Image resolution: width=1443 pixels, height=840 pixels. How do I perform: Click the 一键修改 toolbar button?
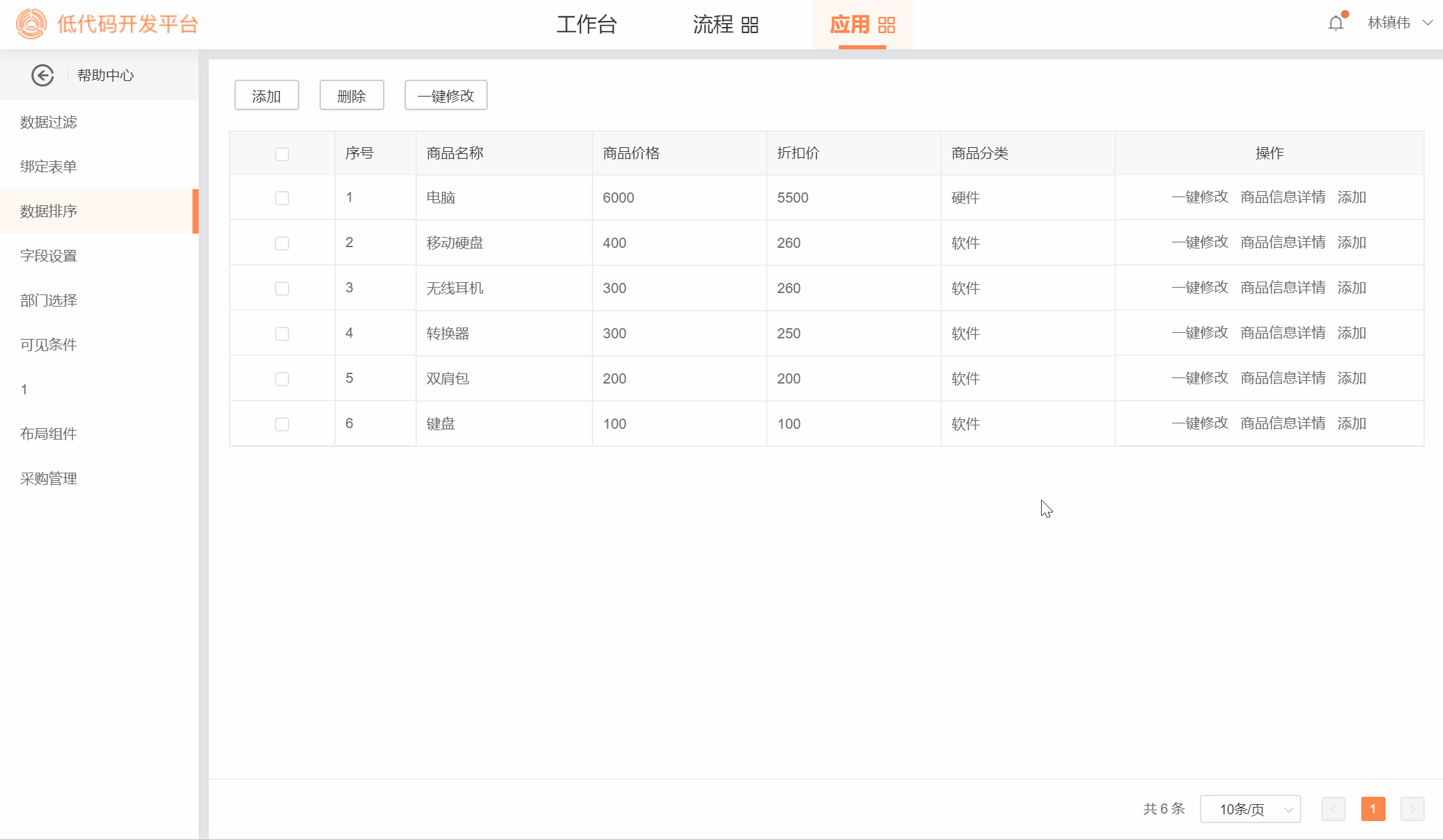[x=446, y=95]
